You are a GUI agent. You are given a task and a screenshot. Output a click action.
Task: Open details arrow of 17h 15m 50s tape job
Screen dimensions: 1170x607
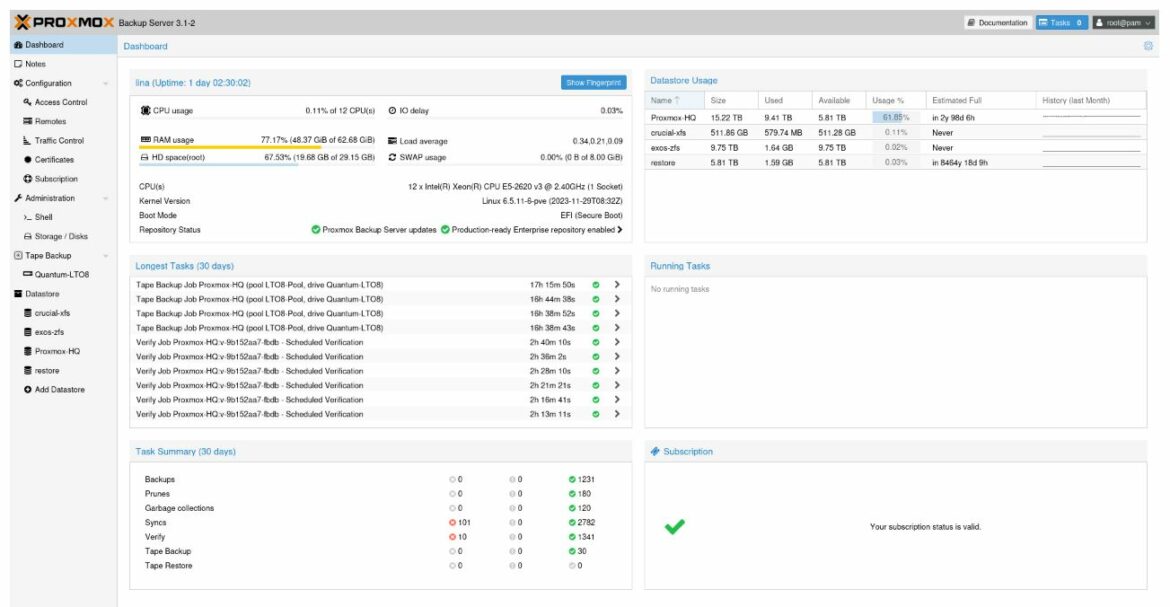[617, 285]
